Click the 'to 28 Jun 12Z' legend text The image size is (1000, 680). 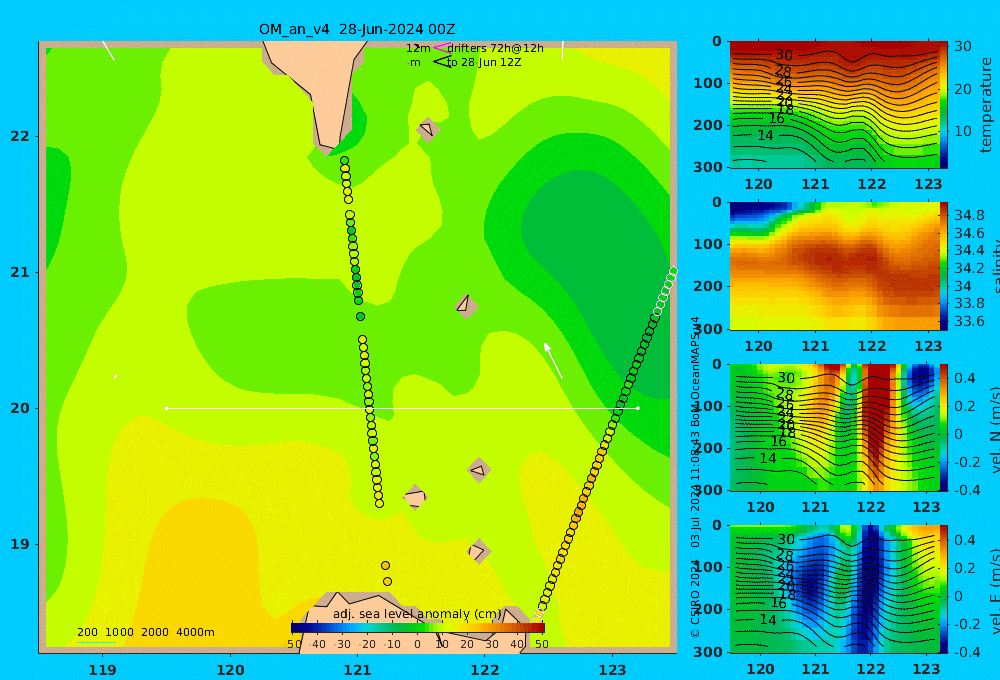click(484, 62)
